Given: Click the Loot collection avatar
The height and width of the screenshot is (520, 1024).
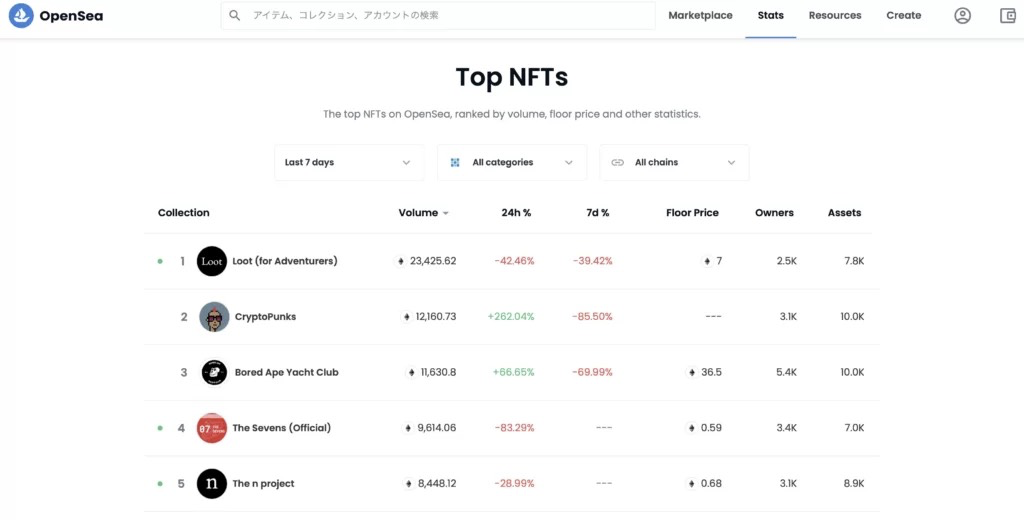Looking at the screenshot, I should (x=212, y=261).
